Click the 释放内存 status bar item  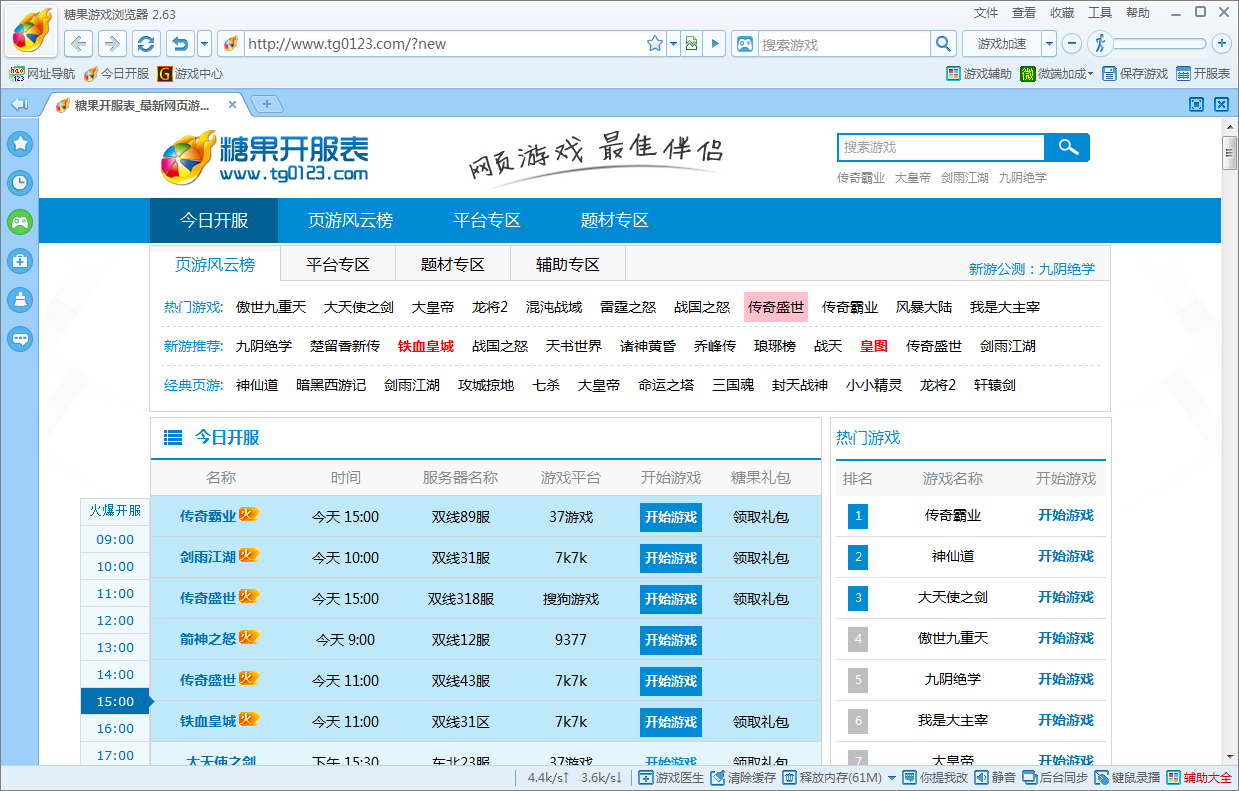click(832, 778)
